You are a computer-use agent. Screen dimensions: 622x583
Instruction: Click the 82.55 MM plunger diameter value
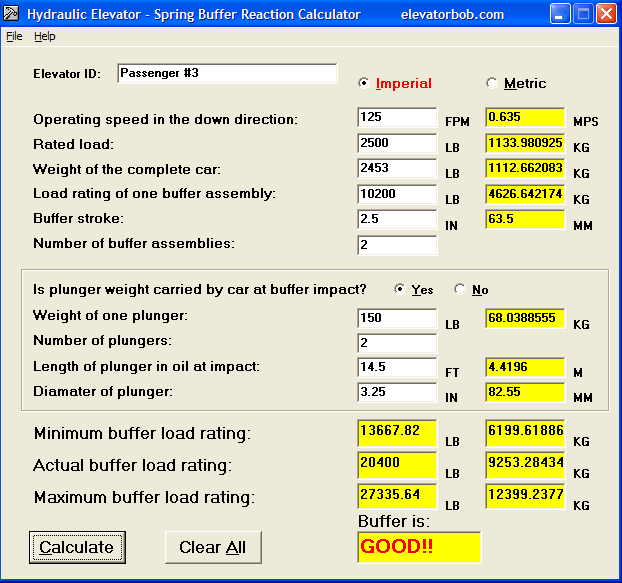pos(525,392)
